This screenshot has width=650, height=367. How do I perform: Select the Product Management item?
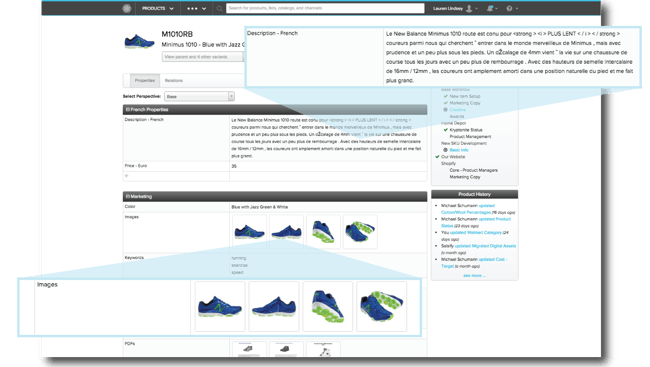click(471, 136)
